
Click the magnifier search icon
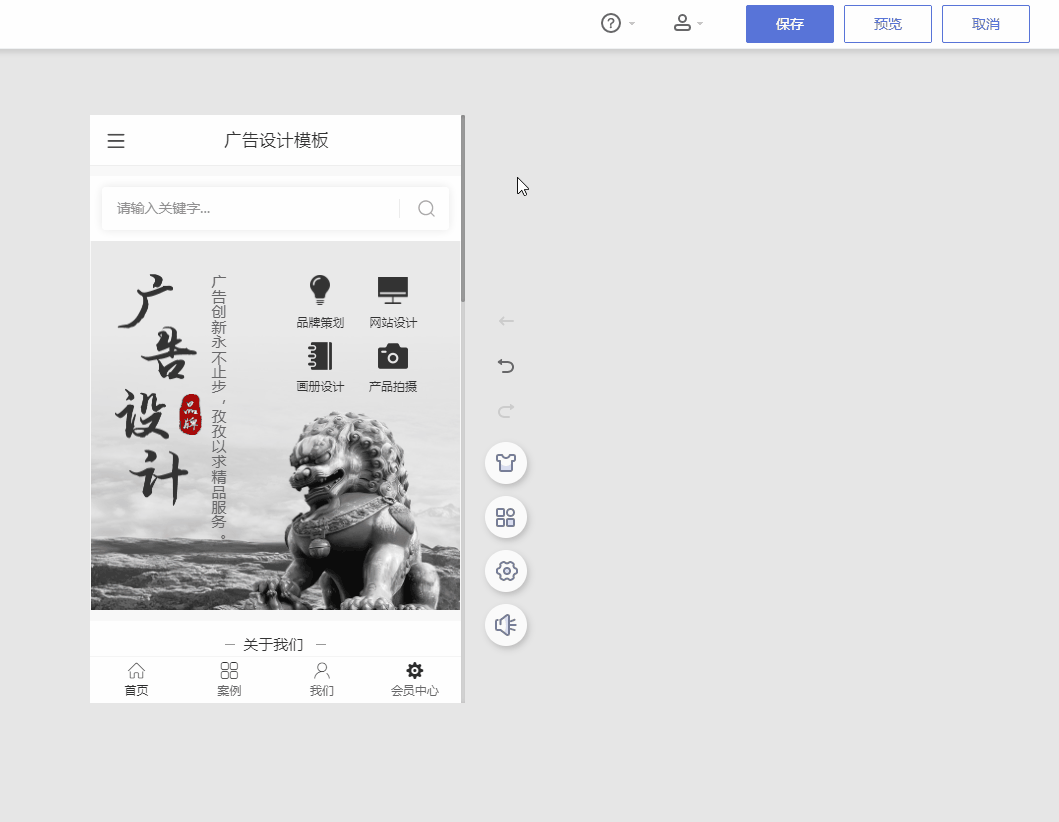pyautogui.click(x=426, y=209)
